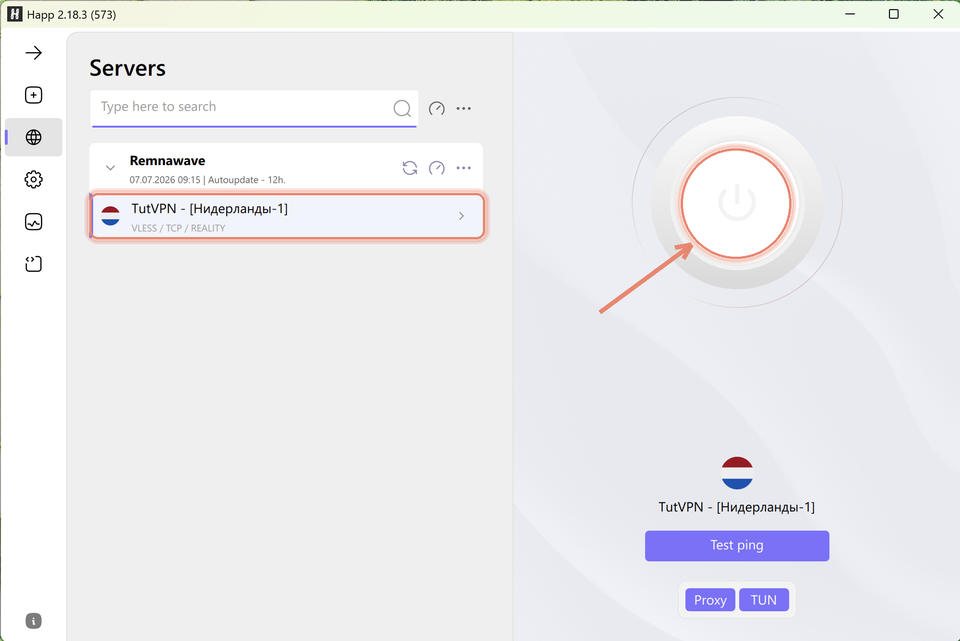
Task: Click the Servers heading
Action: pyautogui.click(x=127, y=68)
